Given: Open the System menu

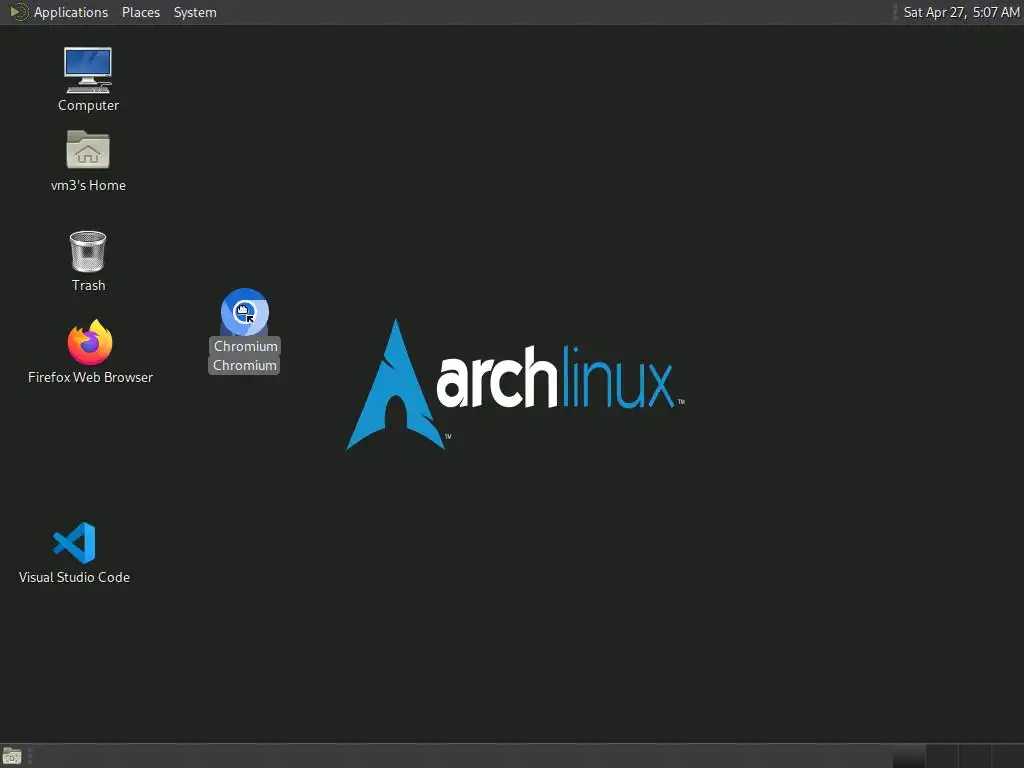Looking at the screenshot, I should point(195,12).
